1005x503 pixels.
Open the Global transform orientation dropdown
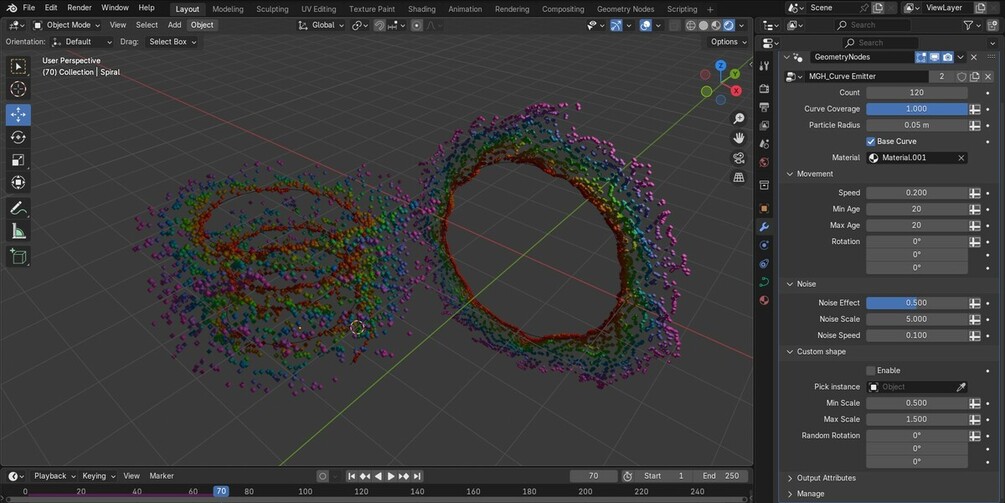pyautogui.click(x=322, y=25)
